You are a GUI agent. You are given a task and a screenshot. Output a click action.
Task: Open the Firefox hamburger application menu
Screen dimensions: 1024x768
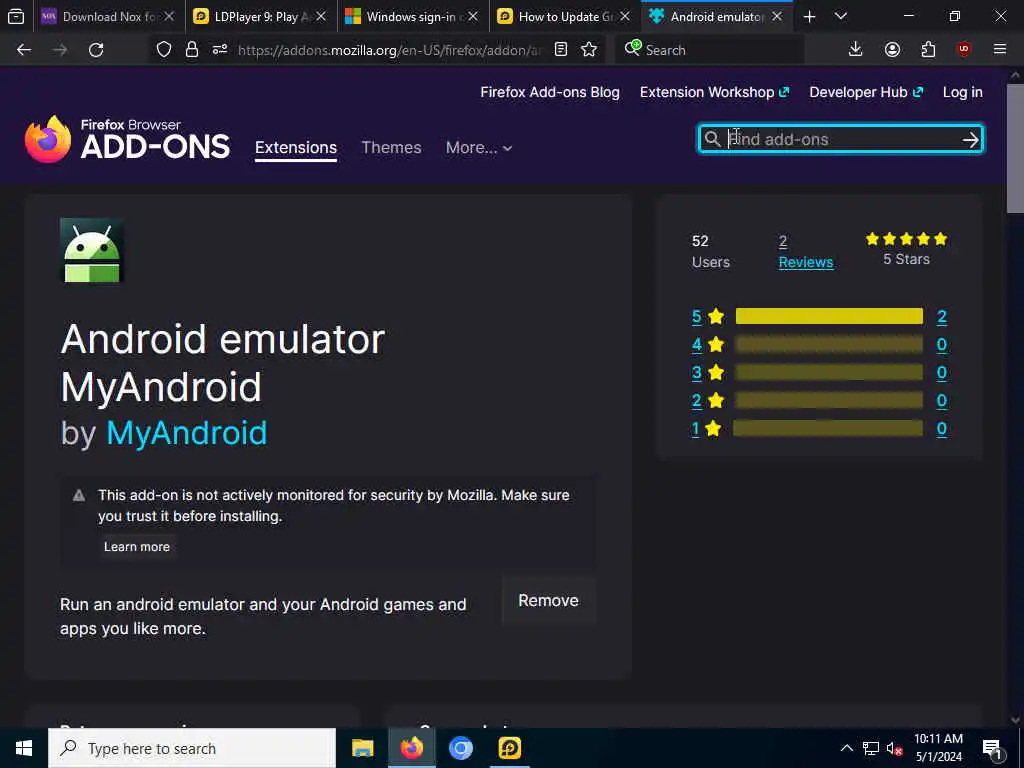pos(1000,50)
